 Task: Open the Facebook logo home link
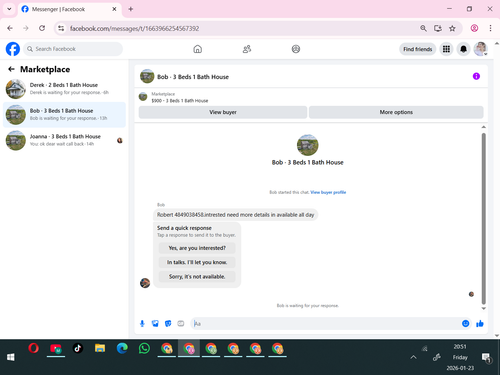coord(13,49)
